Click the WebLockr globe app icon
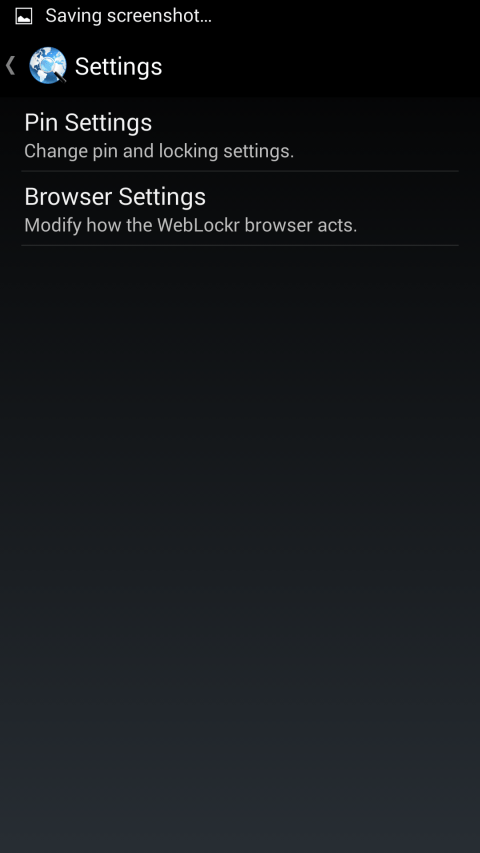Screen dimensions: 480x853 (x=48, y=66)
